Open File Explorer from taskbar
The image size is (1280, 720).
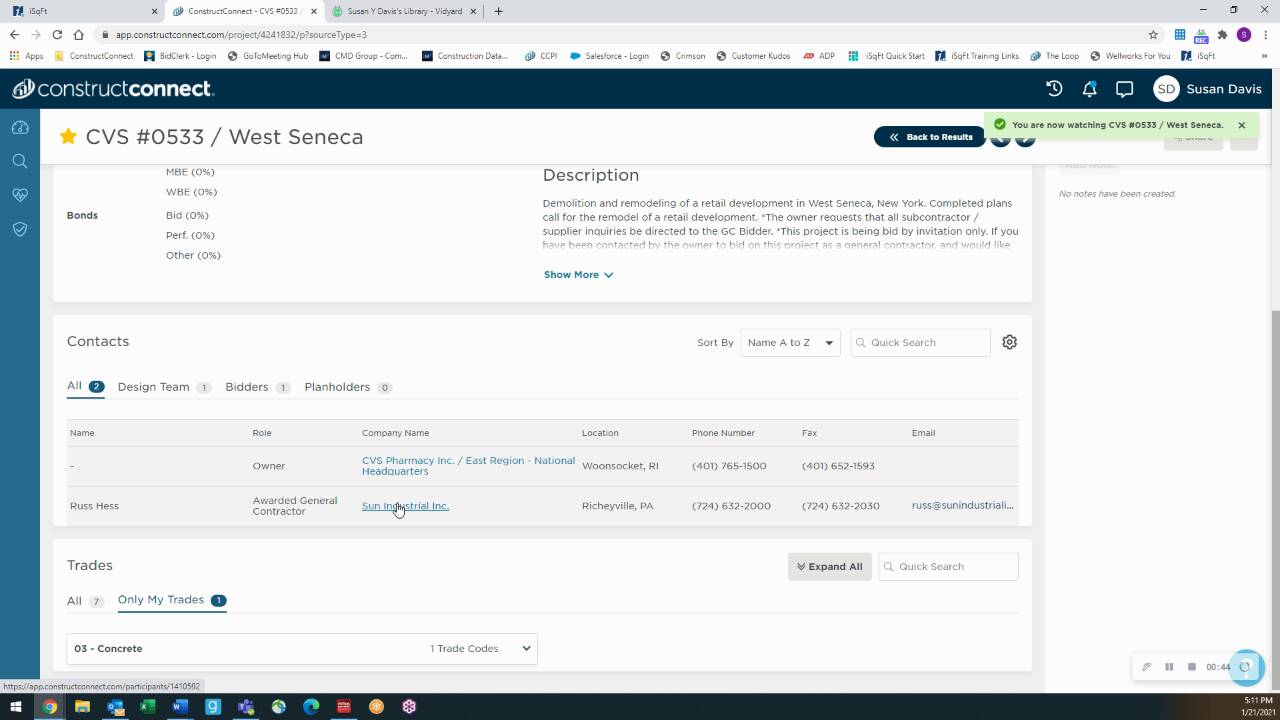click(82, 706)
